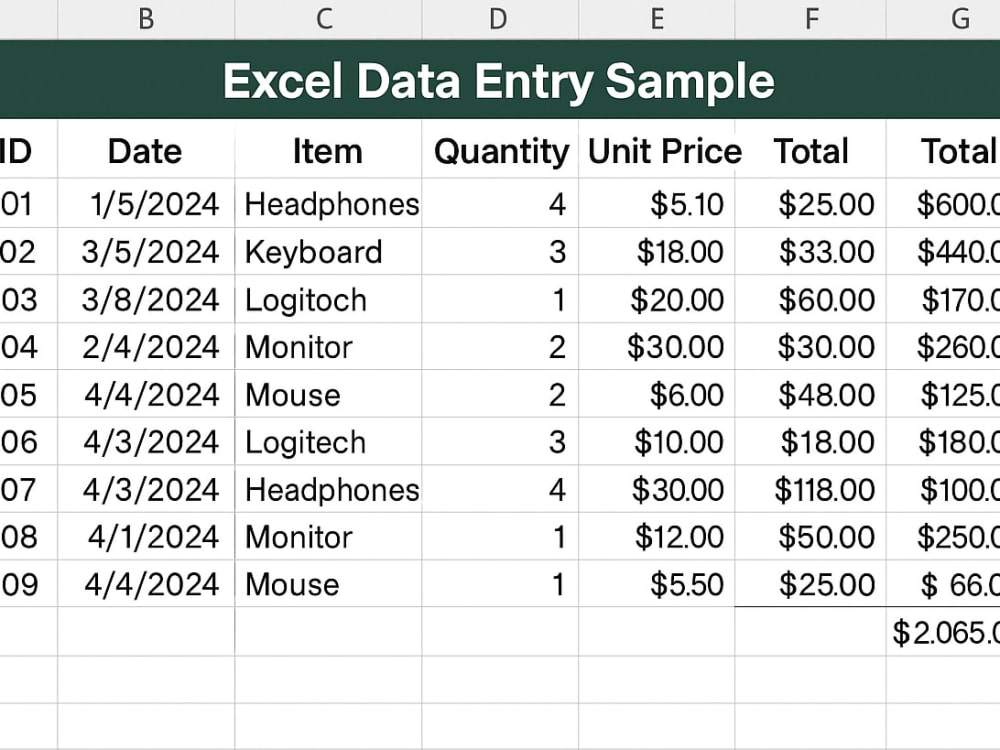The height and width of the screenshot is (750, 1000).
Task: Select column D header
Action: [x=500, y=19]
